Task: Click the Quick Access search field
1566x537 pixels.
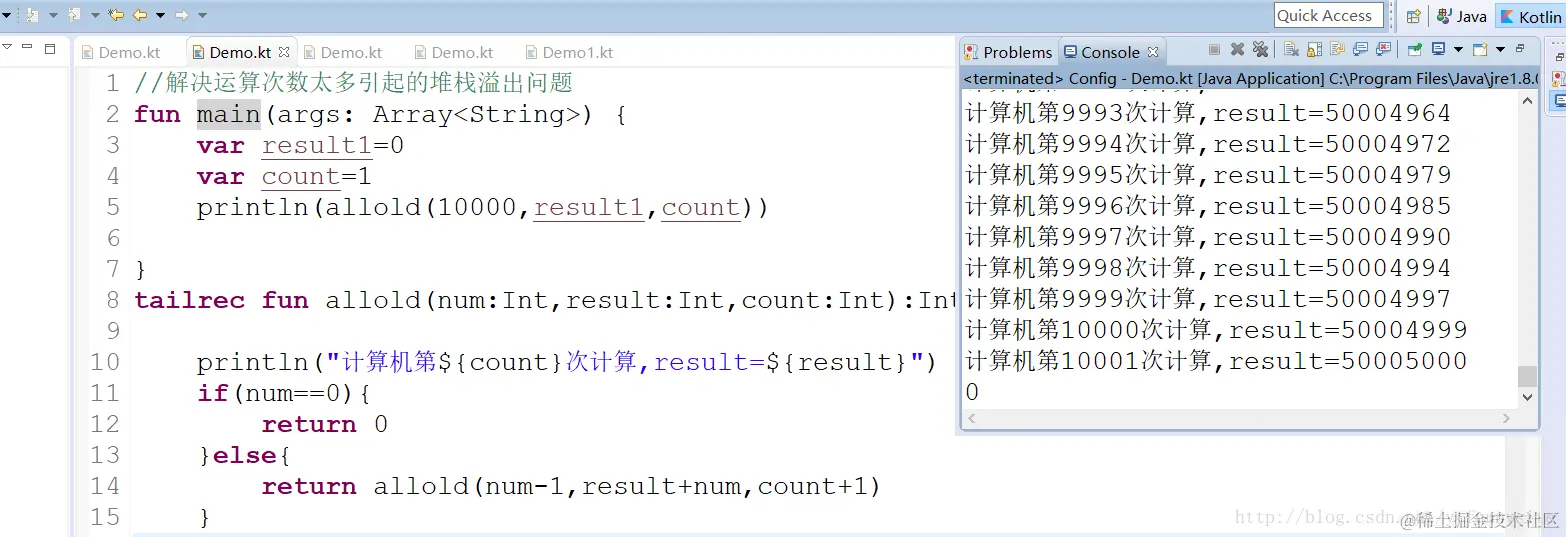Action: (x=1329, y=15)
